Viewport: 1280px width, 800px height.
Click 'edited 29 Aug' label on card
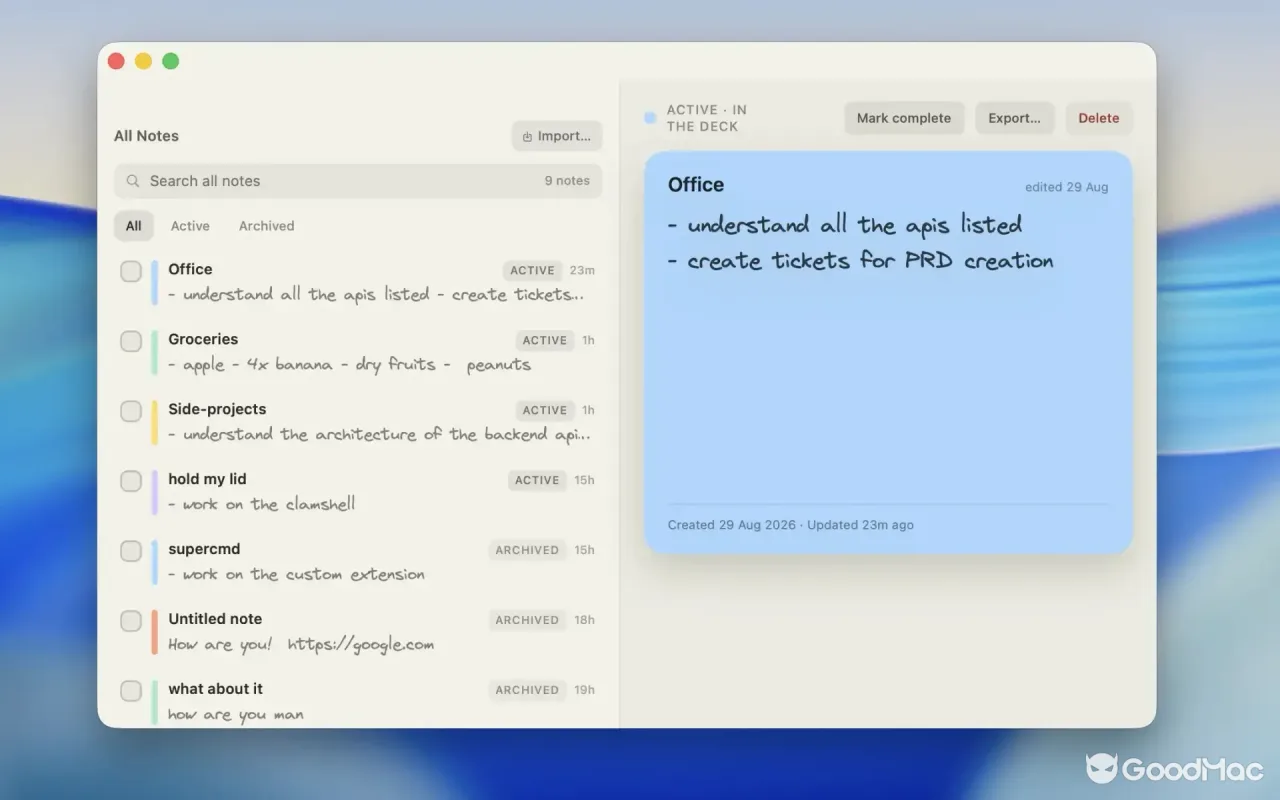pyautogui.click(x=1066, y=187)
